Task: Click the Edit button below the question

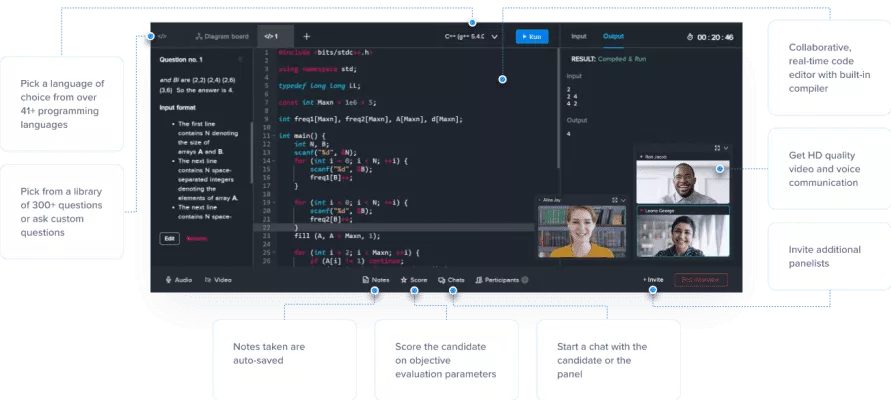Action: coord(169,239)
